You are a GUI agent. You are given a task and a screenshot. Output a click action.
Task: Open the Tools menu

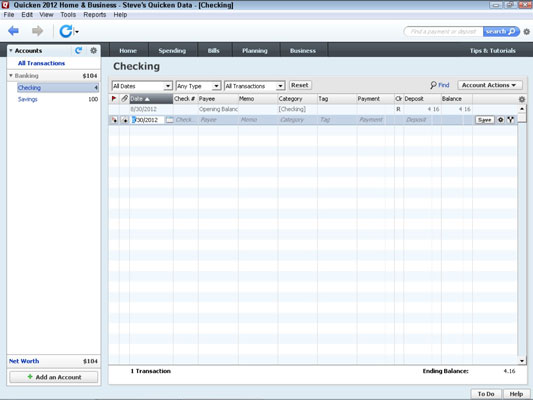coord(68,15)
